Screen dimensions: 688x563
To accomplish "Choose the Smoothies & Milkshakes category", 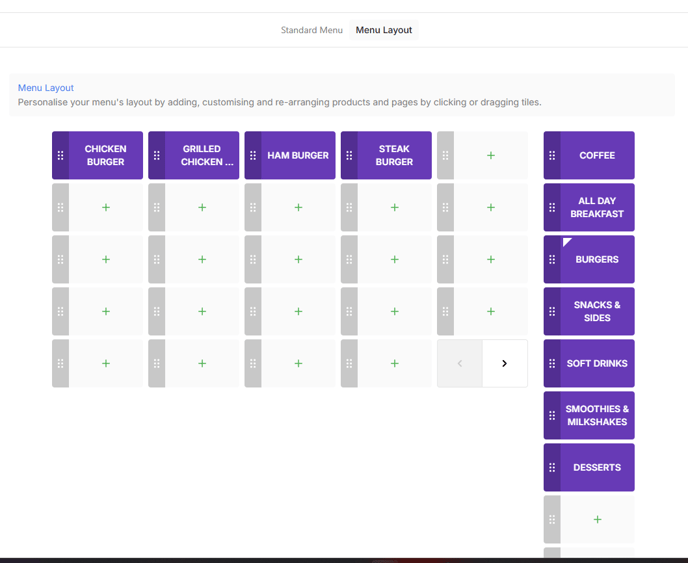I will point(597,416).
